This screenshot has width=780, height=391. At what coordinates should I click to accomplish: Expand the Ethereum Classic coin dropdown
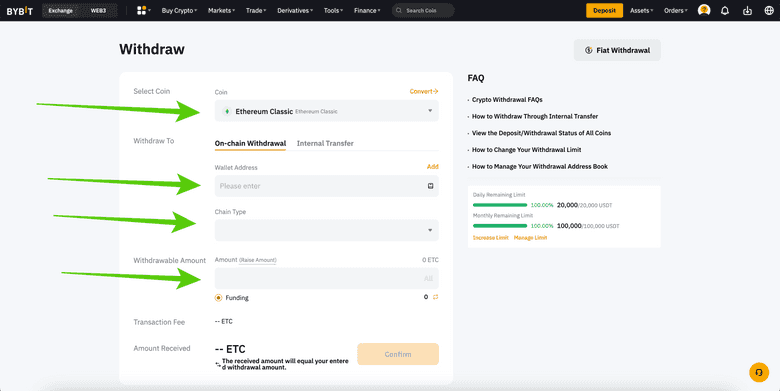[x=326, y=111]
